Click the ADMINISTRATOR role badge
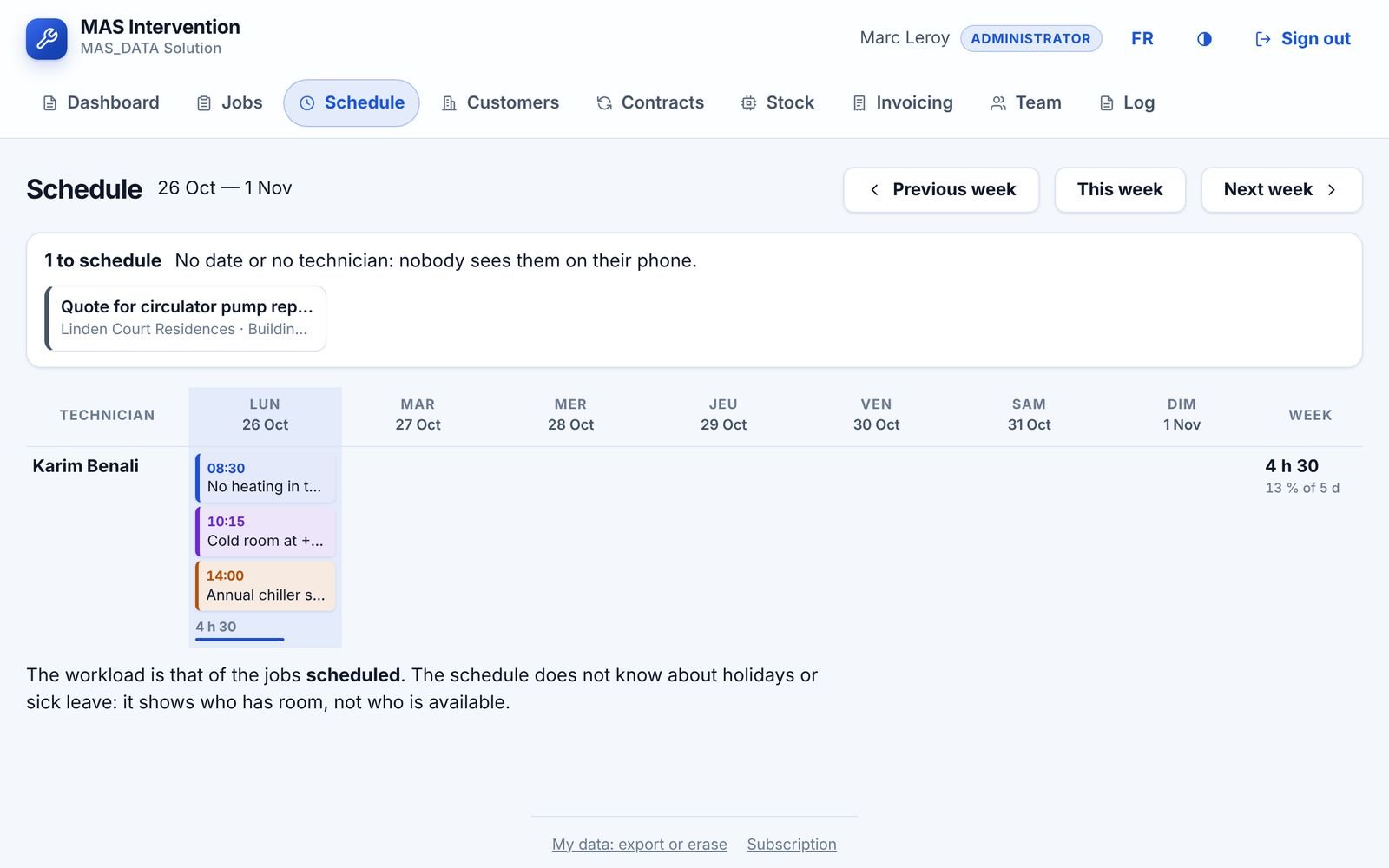The image size is (1389, 868). 1030,38
